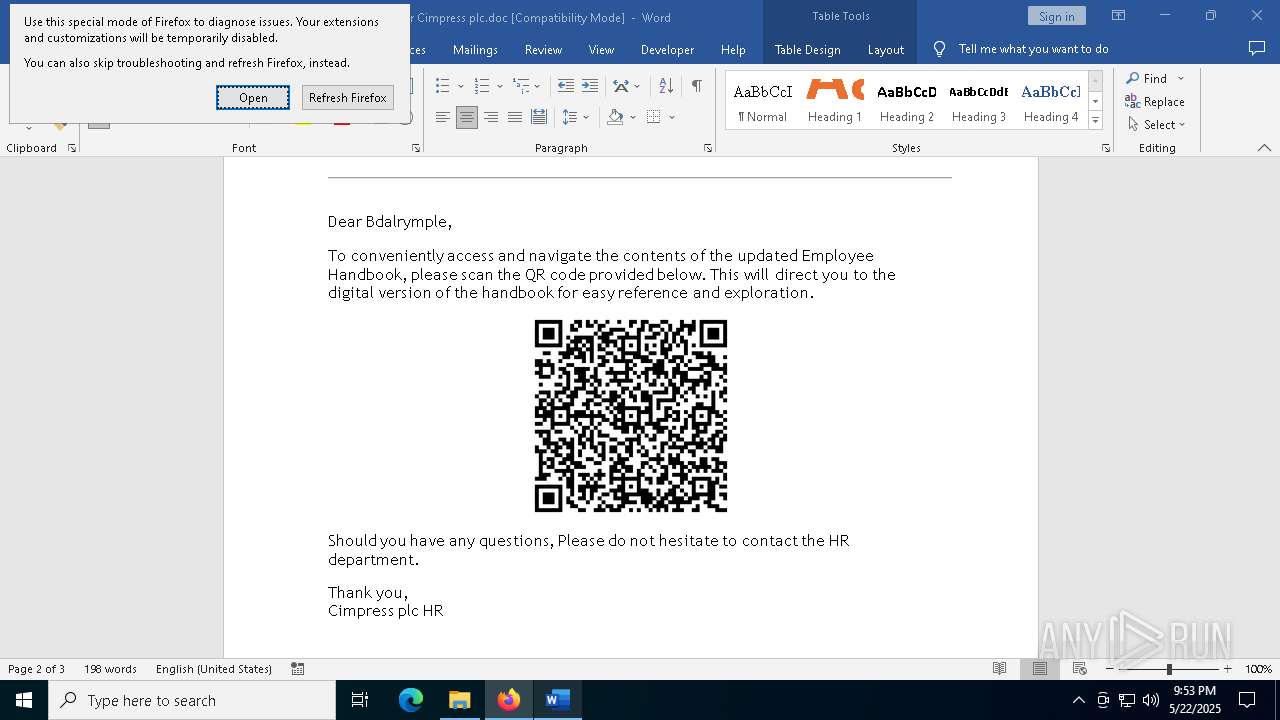Click the zoom slider handle
Viewport: 1280px width, 720px height.
(1169, 669)
